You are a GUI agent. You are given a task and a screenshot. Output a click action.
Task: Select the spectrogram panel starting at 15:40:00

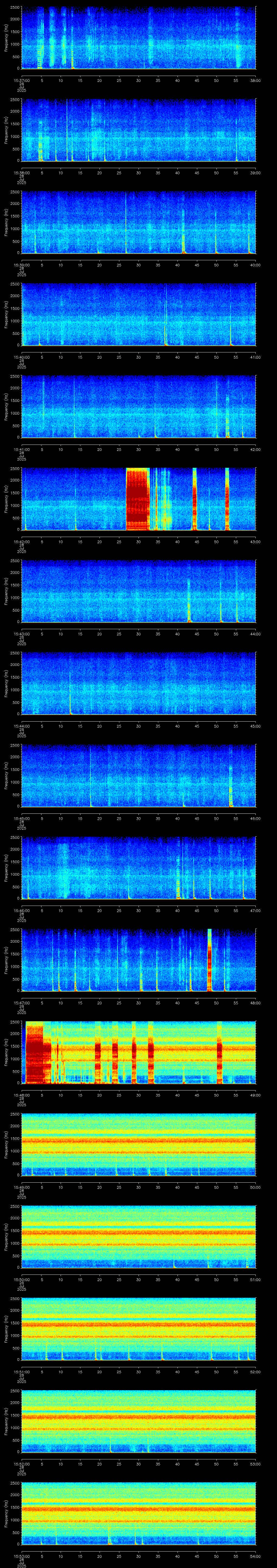138,314
